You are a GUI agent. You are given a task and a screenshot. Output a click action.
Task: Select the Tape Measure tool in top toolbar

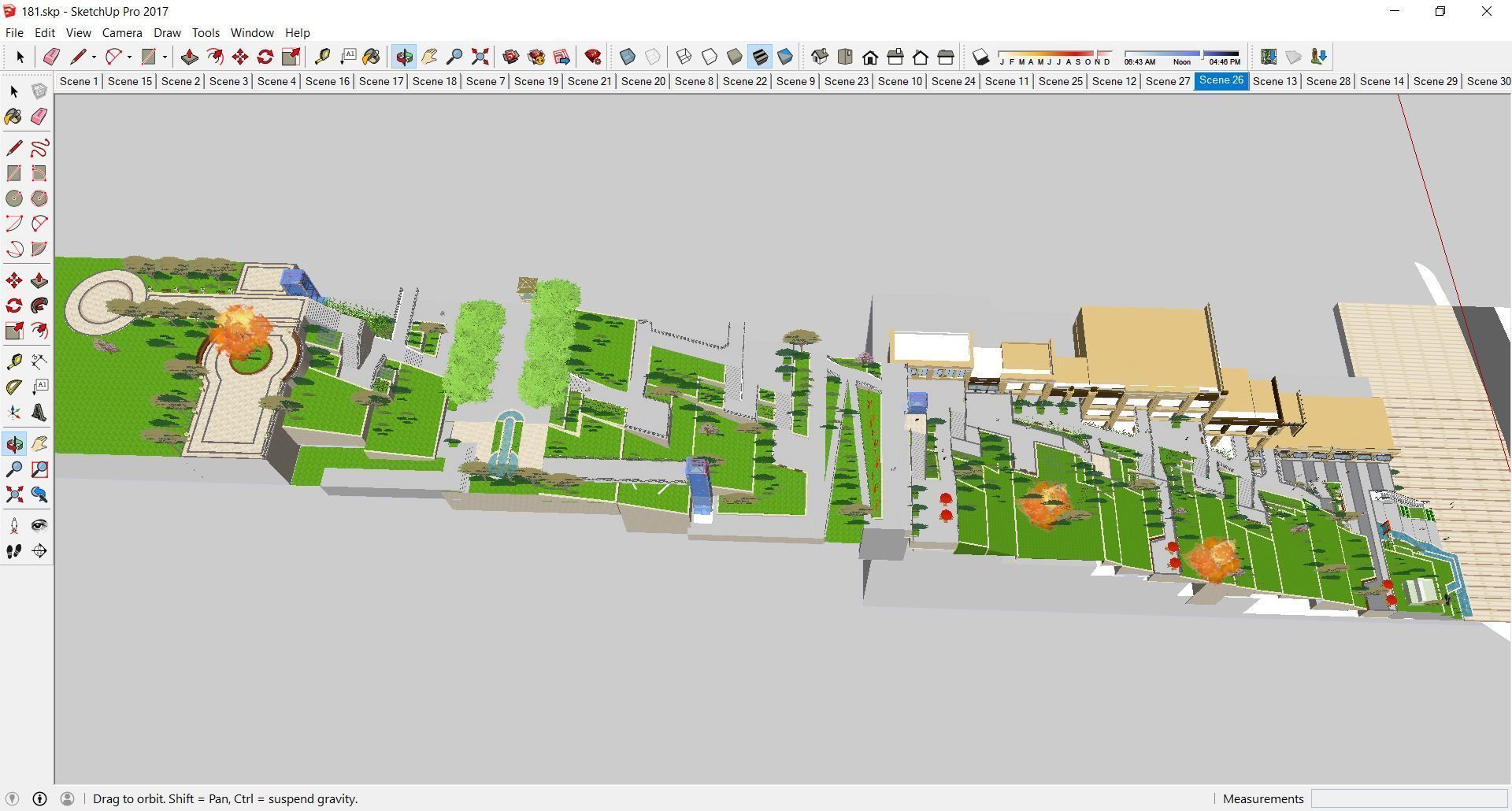(322, 57)
